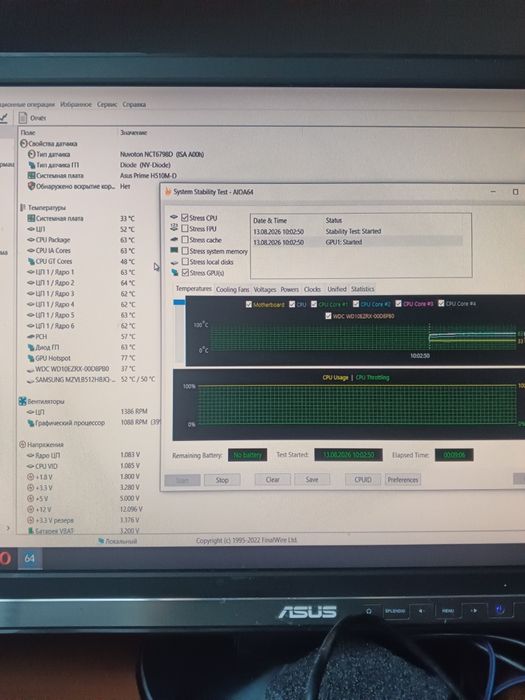Click the Значение column header

[133, 133]
